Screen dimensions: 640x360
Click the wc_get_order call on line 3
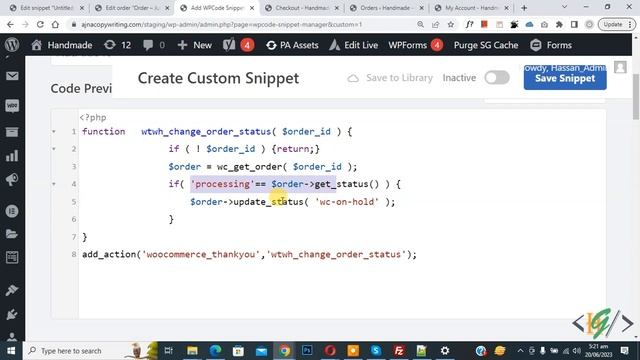(249, 167)
